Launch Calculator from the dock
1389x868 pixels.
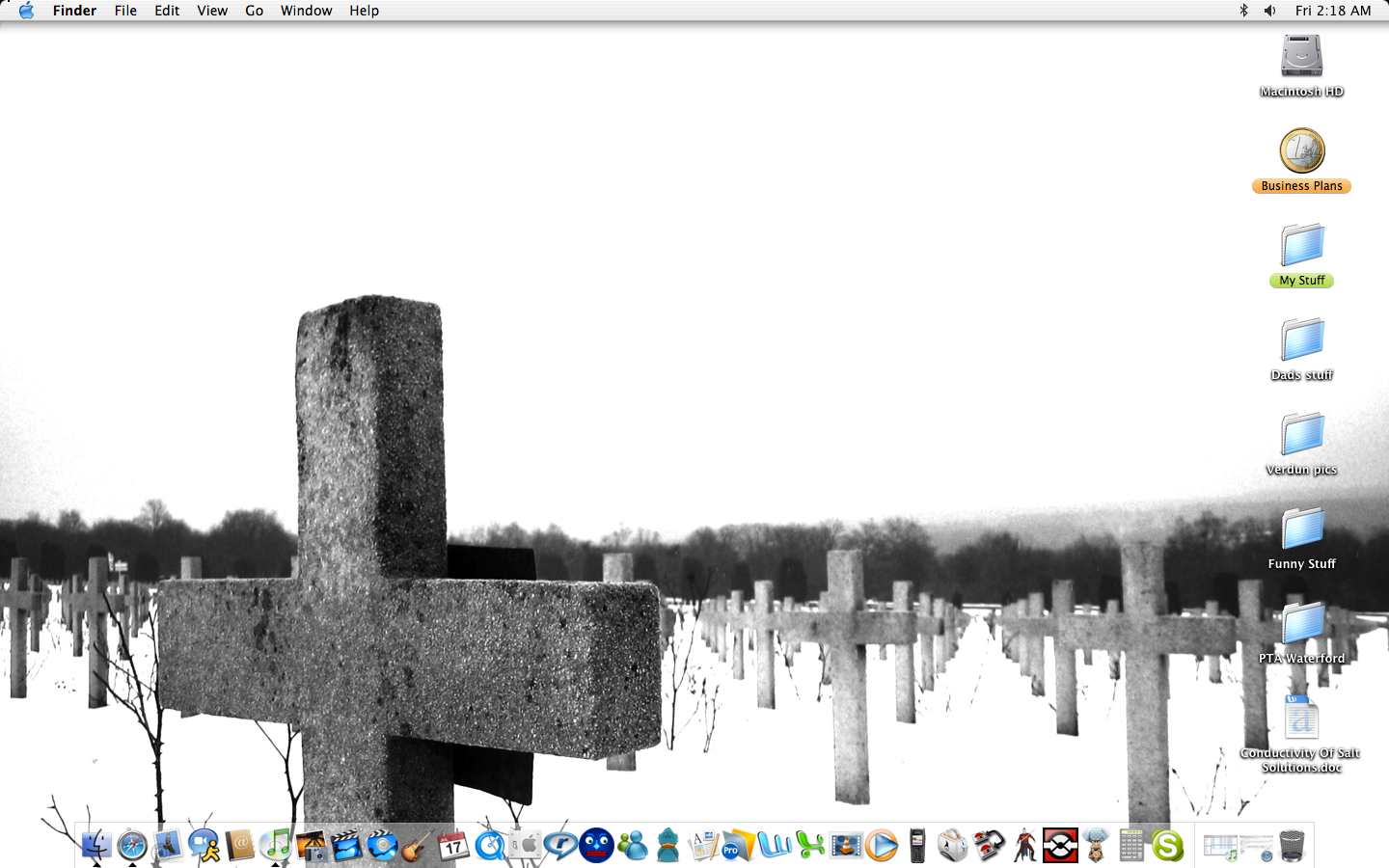pyautogui.click(x=1131, y=846)
